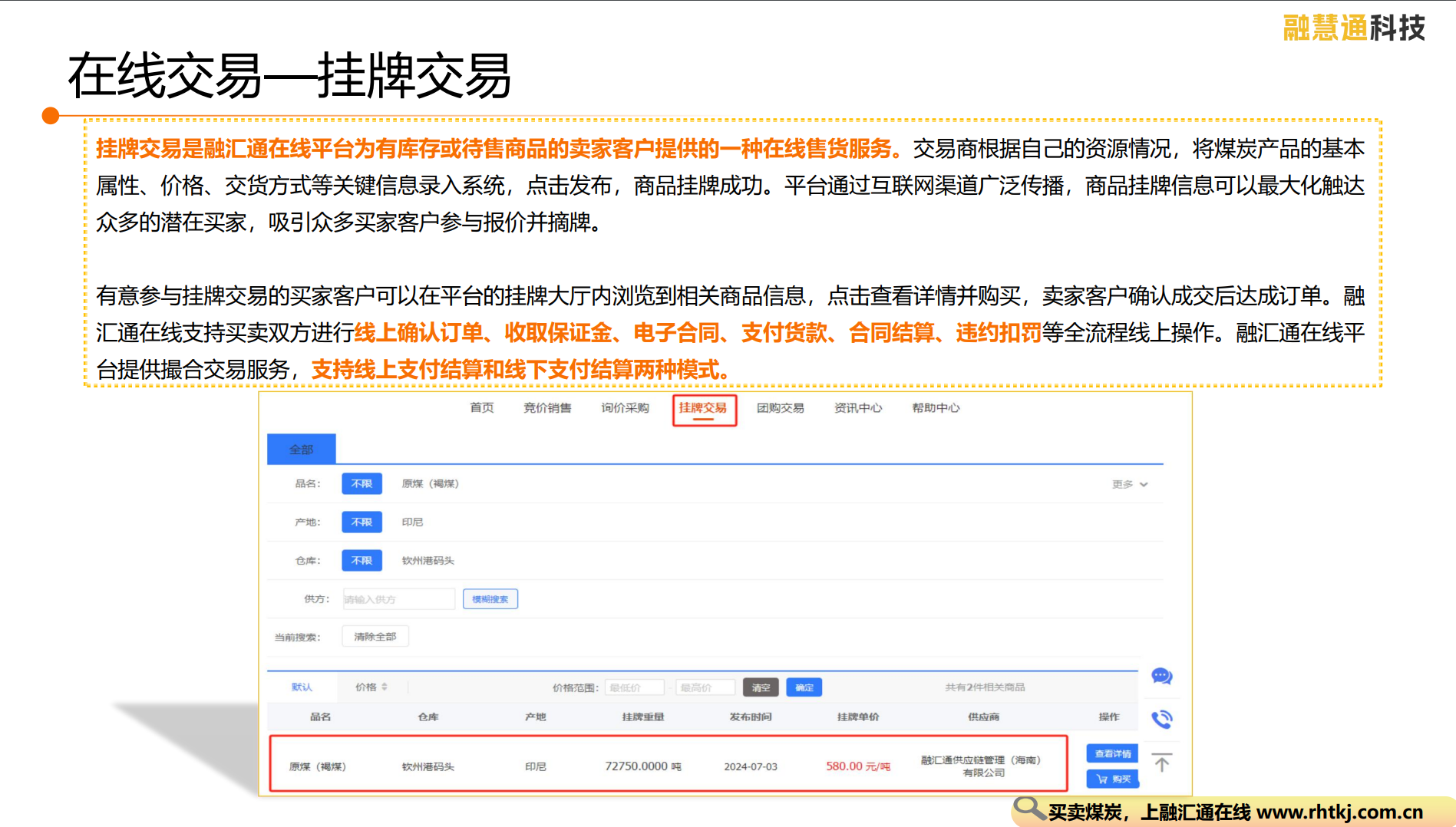This screenshot has height=827, width=1456.
Task: Click the 挂牌重量 column header
Action: (x=643, y=717)
